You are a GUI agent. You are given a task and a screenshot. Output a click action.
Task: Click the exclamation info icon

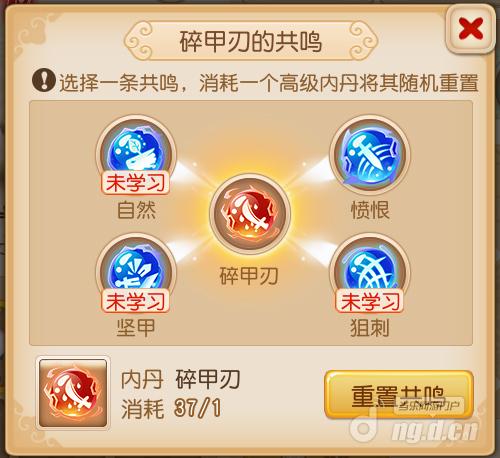tap(44, 80)
